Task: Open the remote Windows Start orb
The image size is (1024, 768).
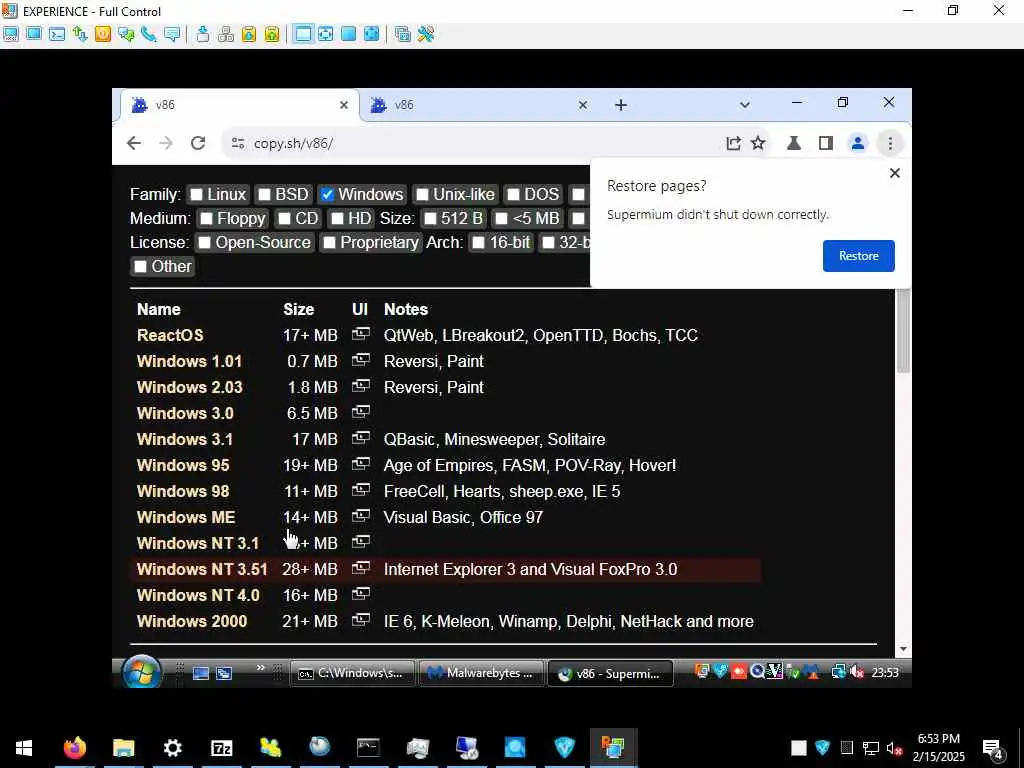Action: (x=142, y=672)
